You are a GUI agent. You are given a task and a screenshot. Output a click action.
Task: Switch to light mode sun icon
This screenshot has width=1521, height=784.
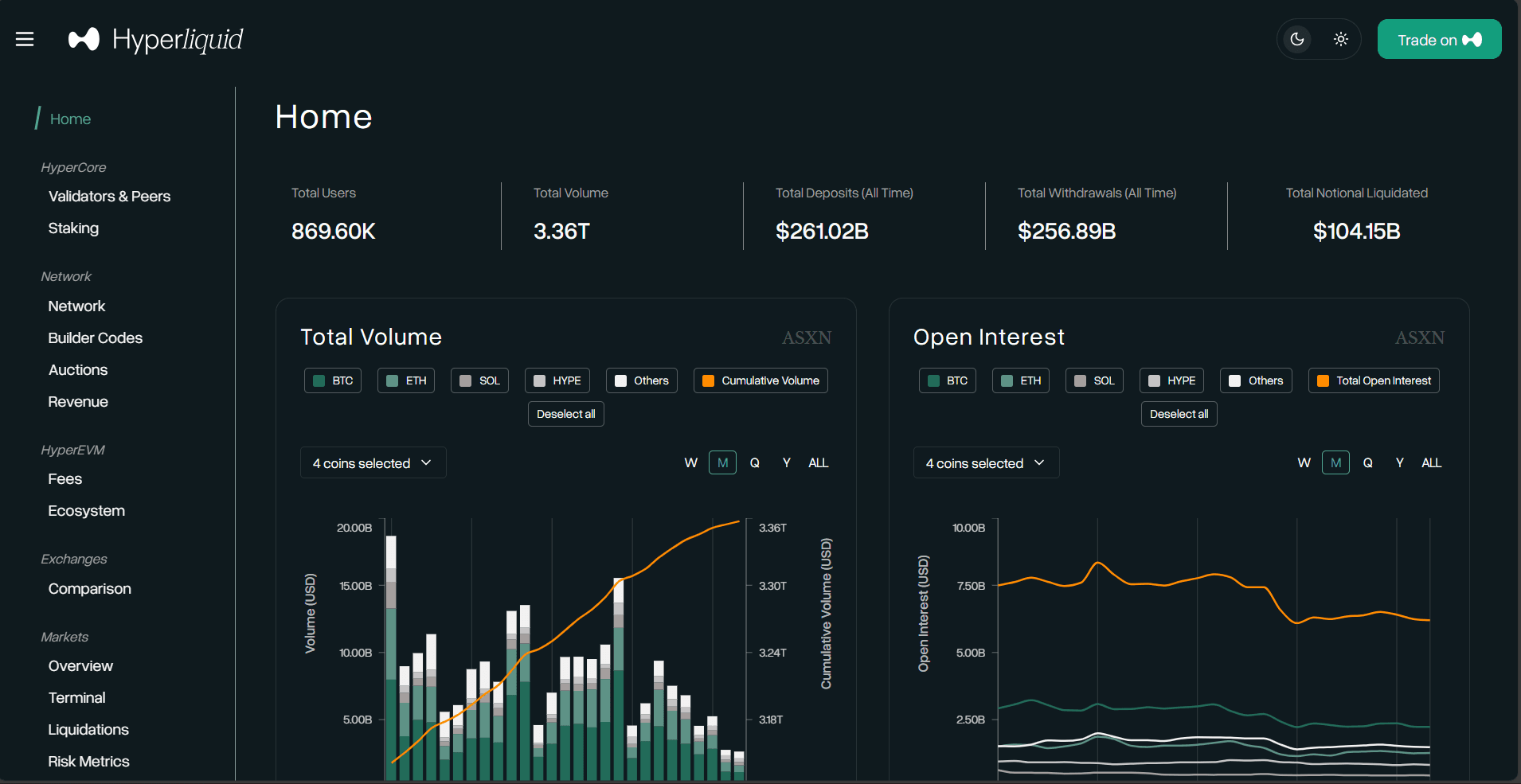tap(1341, 39)
